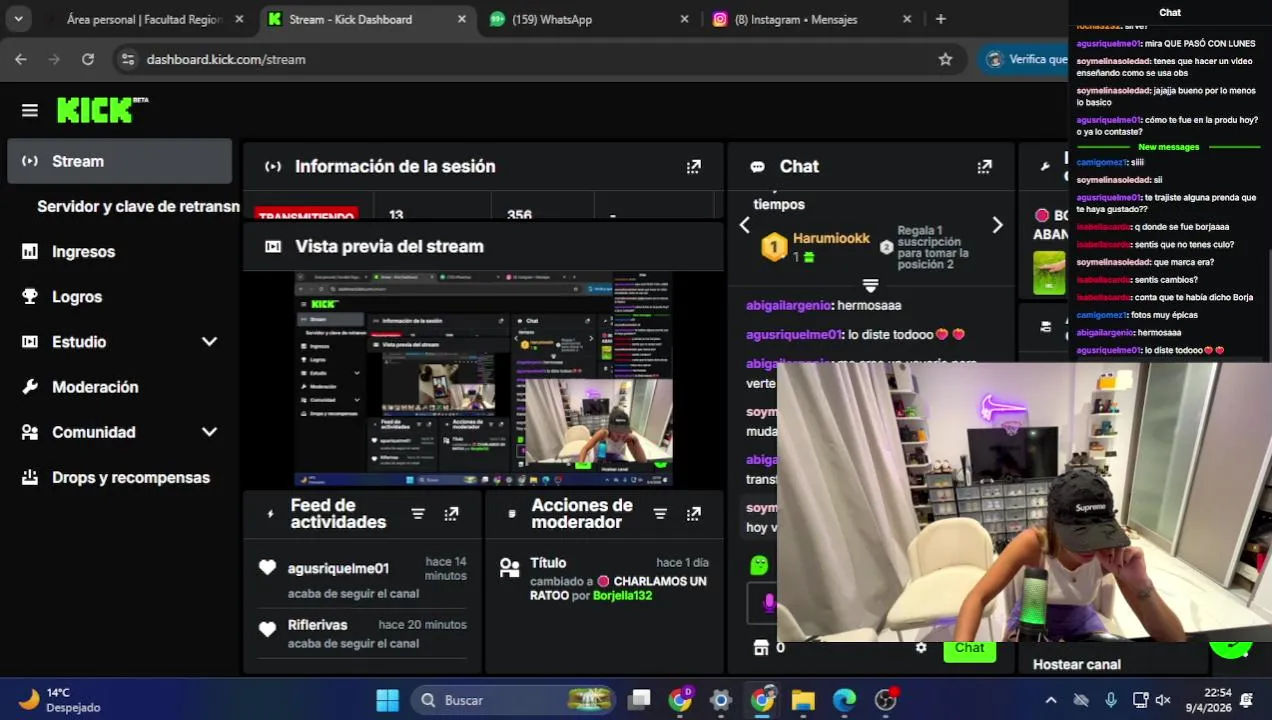
Task: Click "New messages" divider in popout Chat
Action: (x=1168, y=147)
